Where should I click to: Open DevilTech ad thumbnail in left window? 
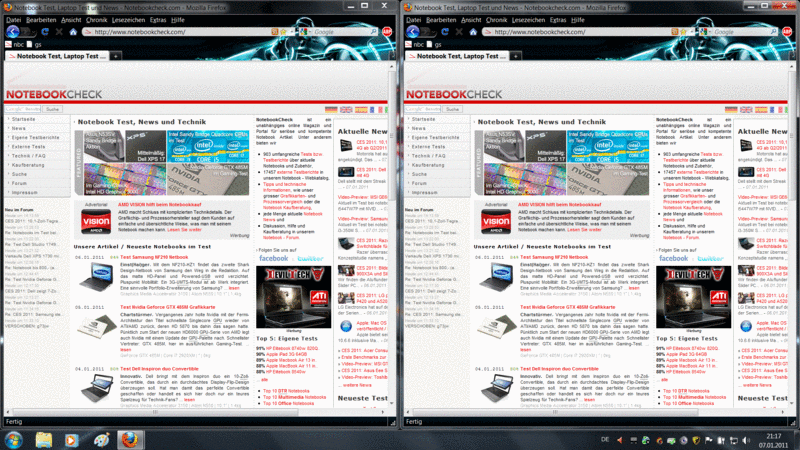coord(293,297)
